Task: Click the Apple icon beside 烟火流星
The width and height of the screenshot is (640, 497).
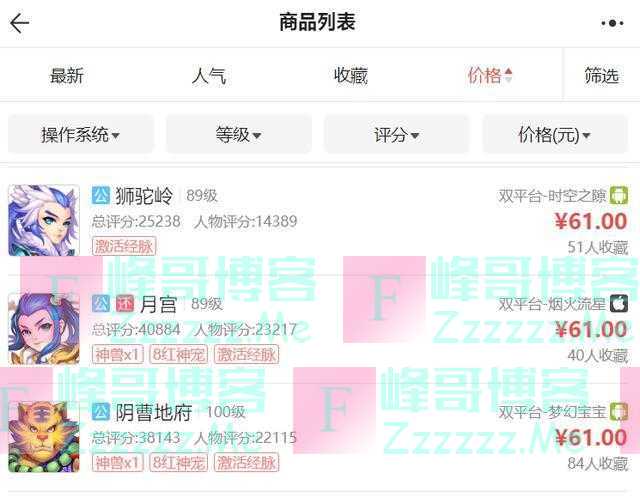Action: pyautogui.click(x=619, y=304)
